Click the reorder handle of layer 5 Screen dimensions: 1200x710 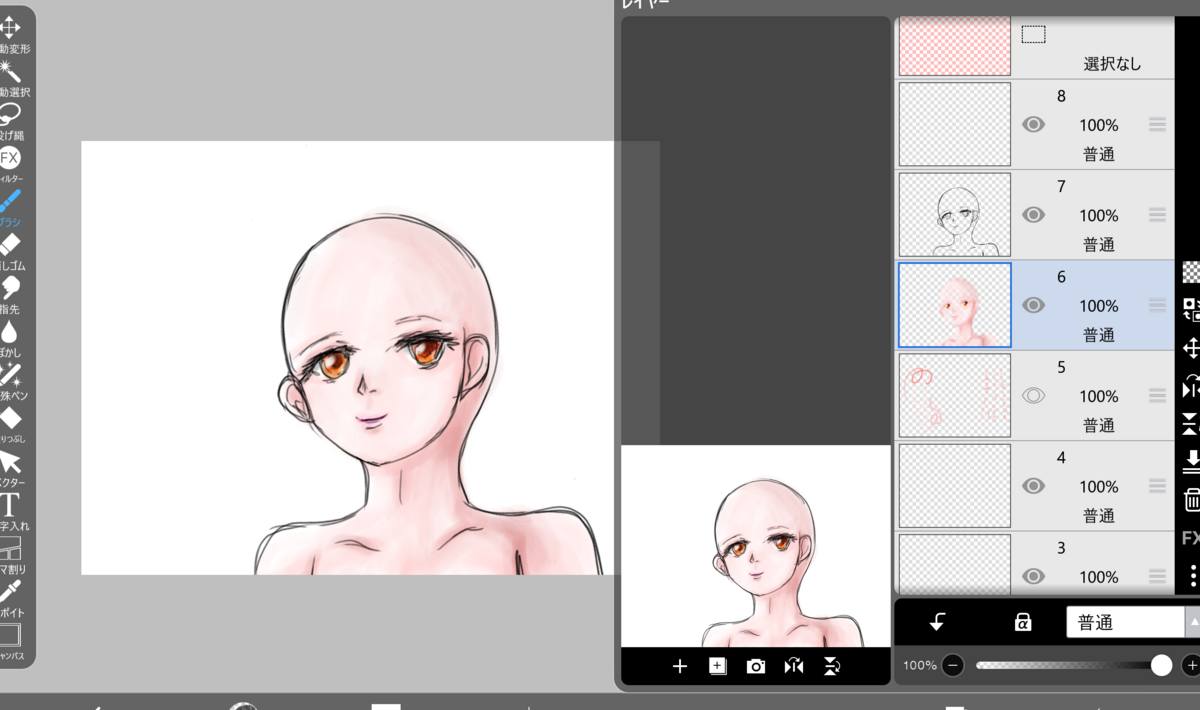[1157, 396]
